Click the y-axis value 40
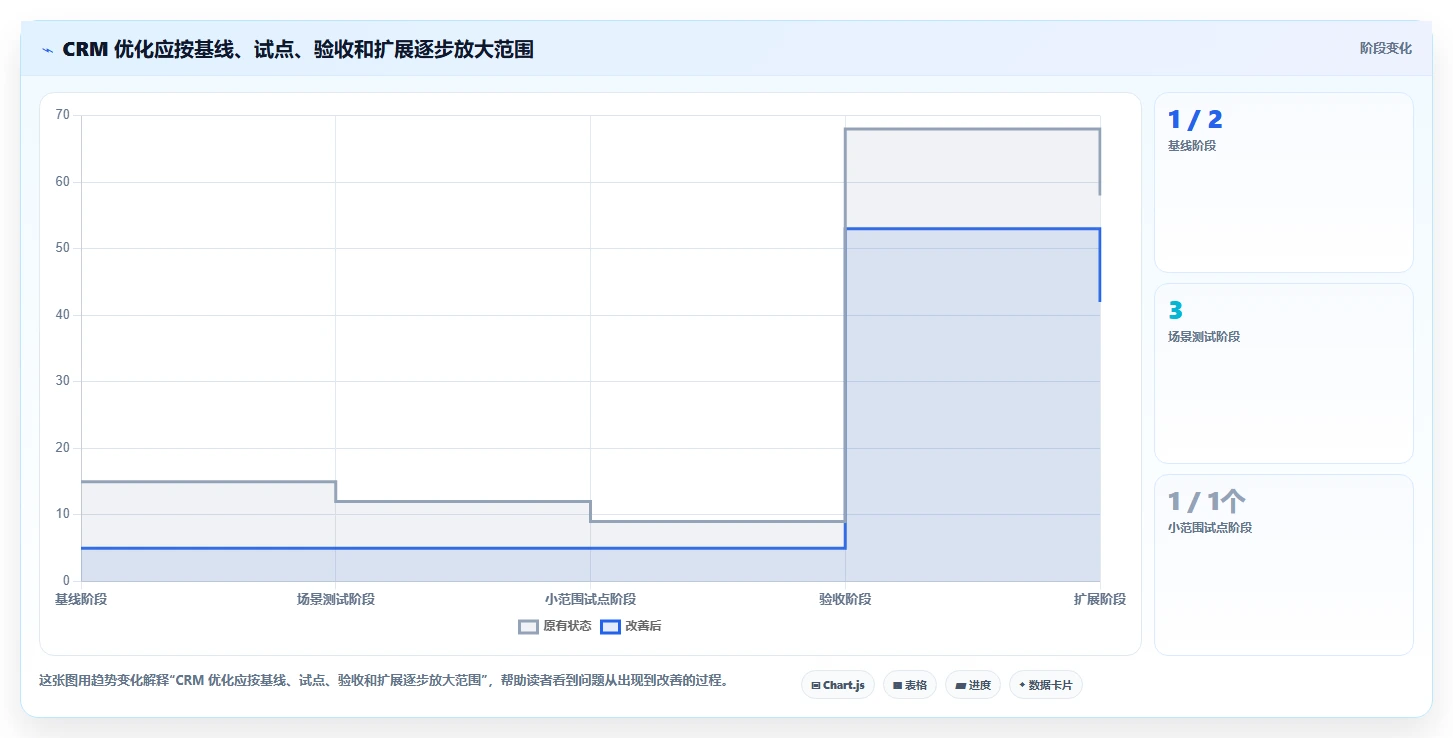Image resolution: width=1453 pixels, height=738 pixels. click(x=63, y=315)
